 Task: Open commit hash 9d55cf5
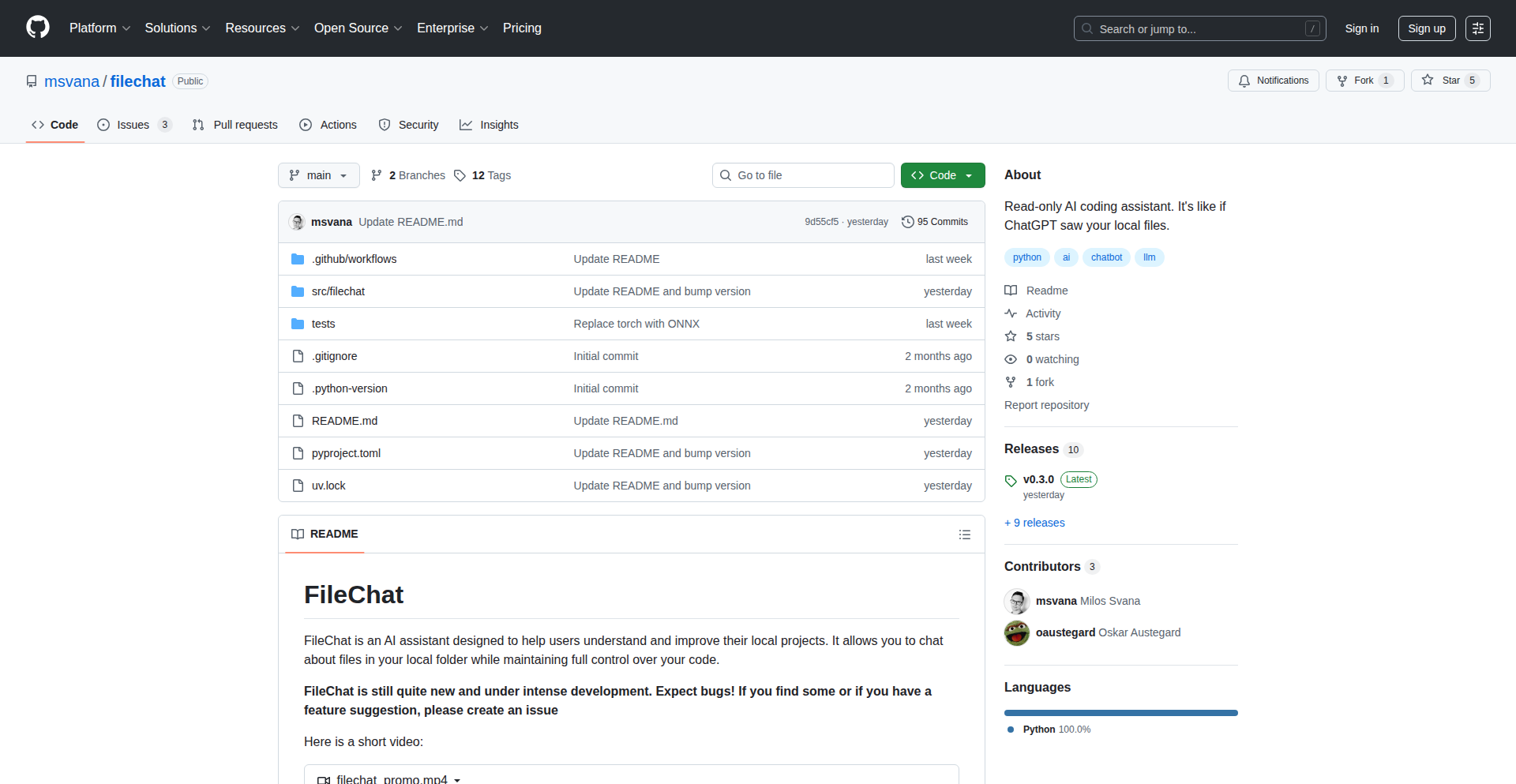[821, 222]
